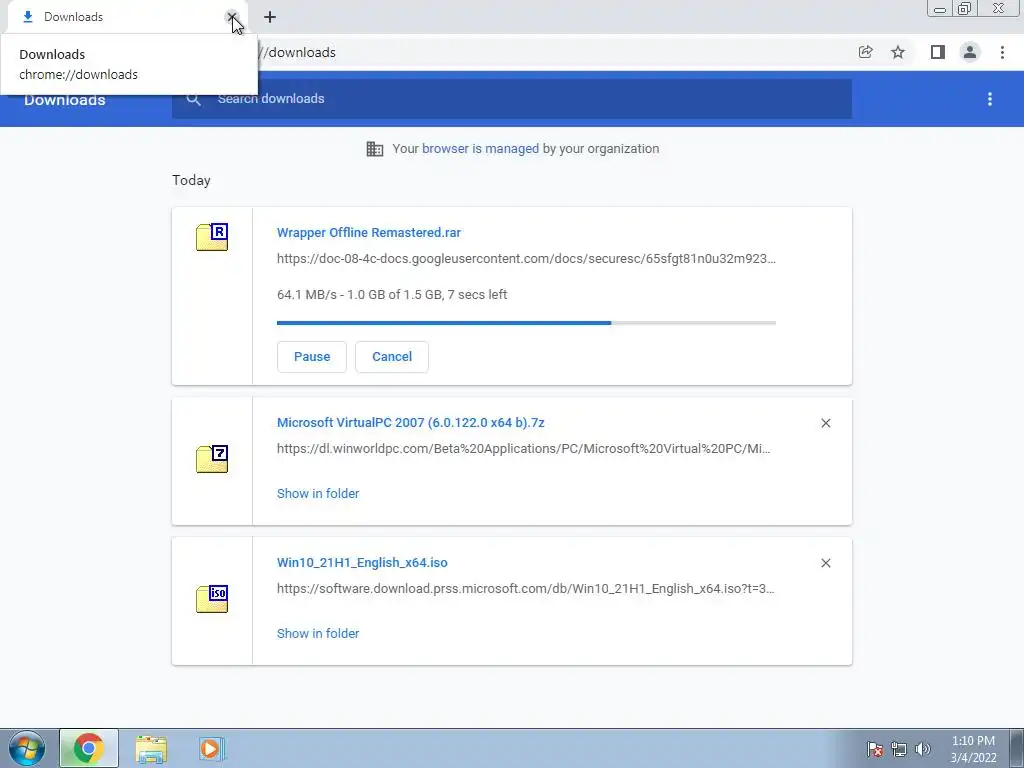Open Wrapper Offline Remastered.rar link
Screen dimensions: 1024x768
pyautogui.click(x=369, y=232)
